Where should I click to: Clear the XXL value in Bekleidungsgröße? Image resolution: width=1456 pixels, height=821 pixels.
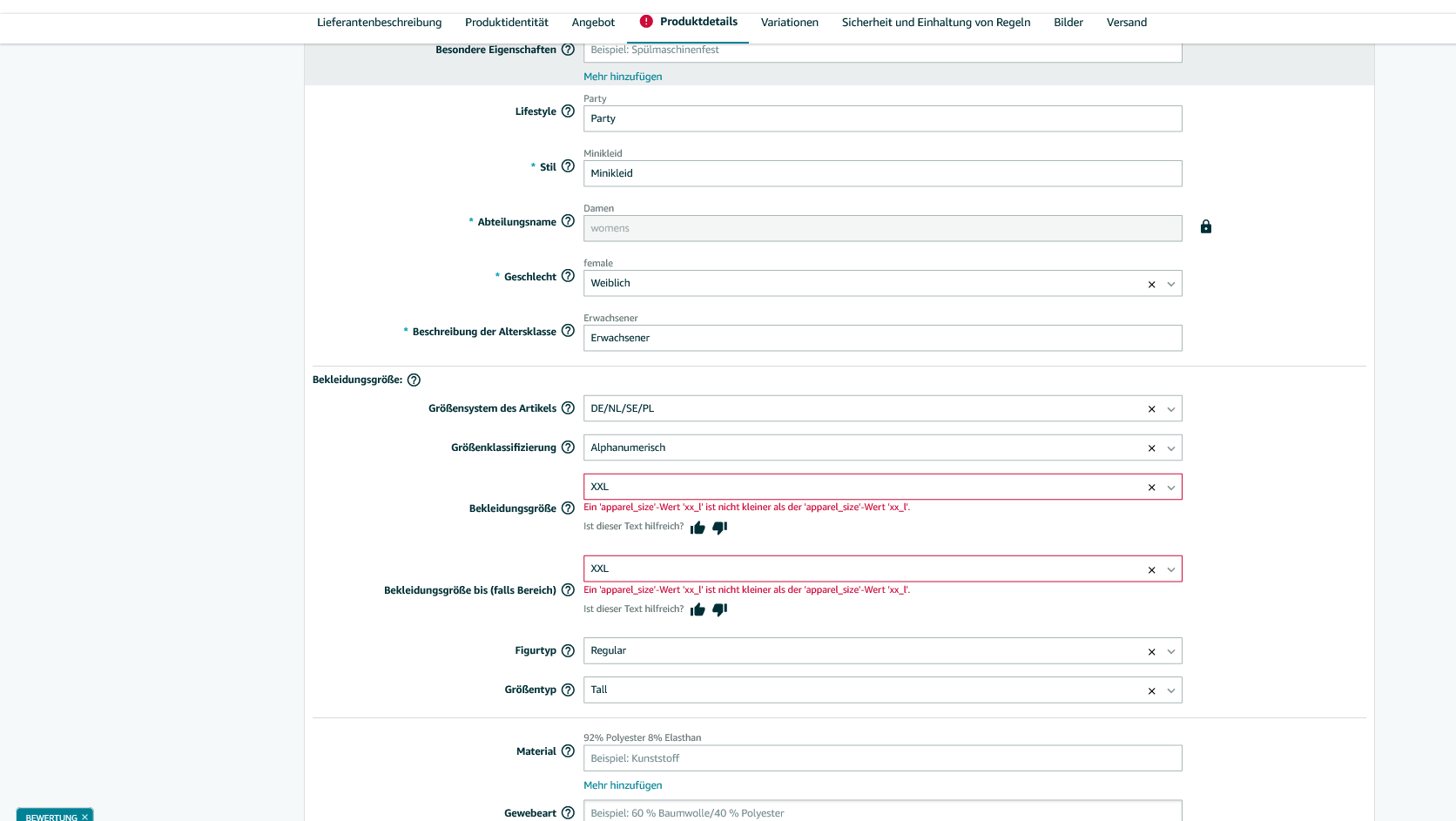(1151, 488)
